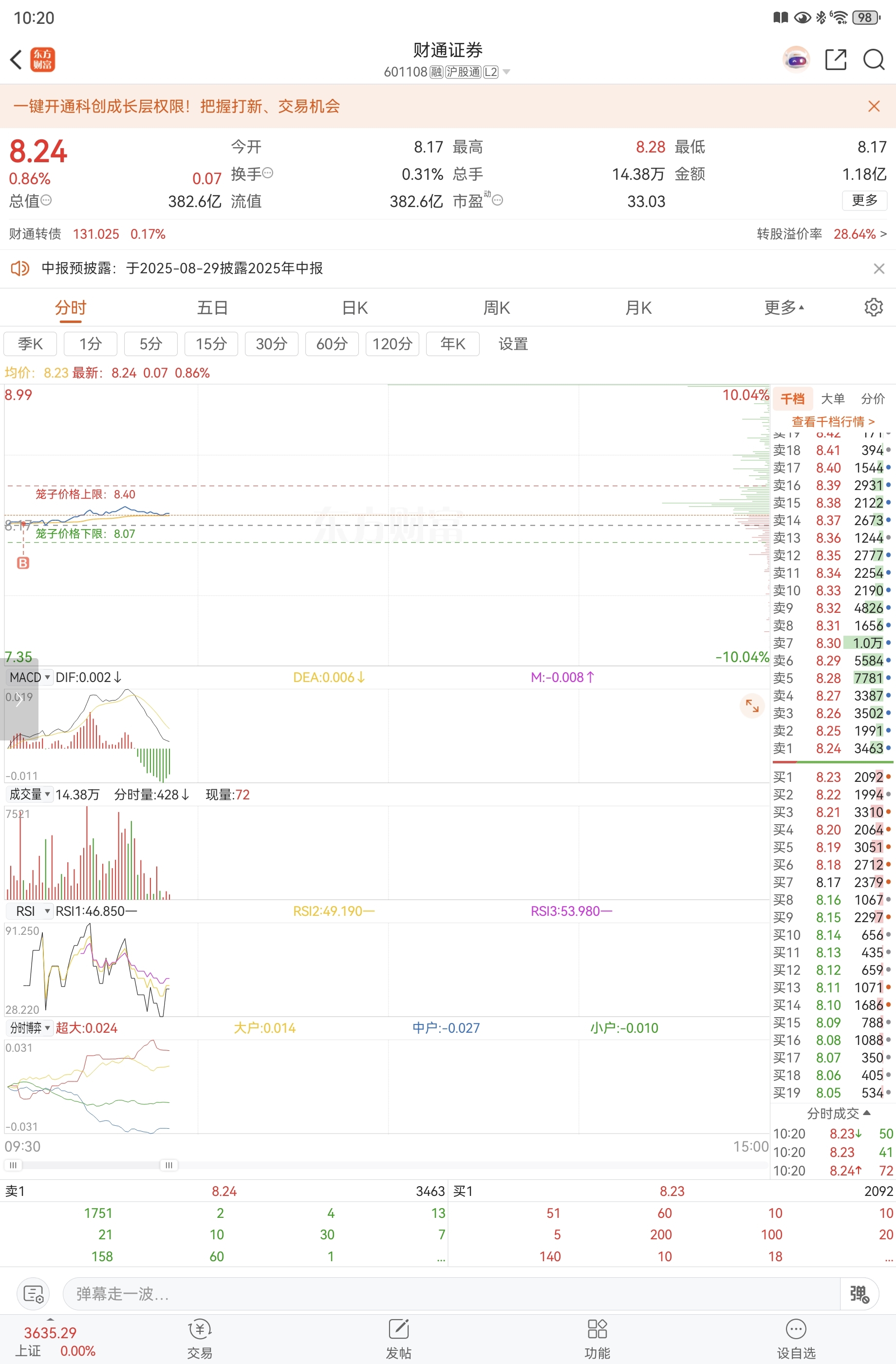Open the 更多 chart period dropdown
This screenshot has width=896, height=1364.
pyautogui.click(x=784, y=308)
